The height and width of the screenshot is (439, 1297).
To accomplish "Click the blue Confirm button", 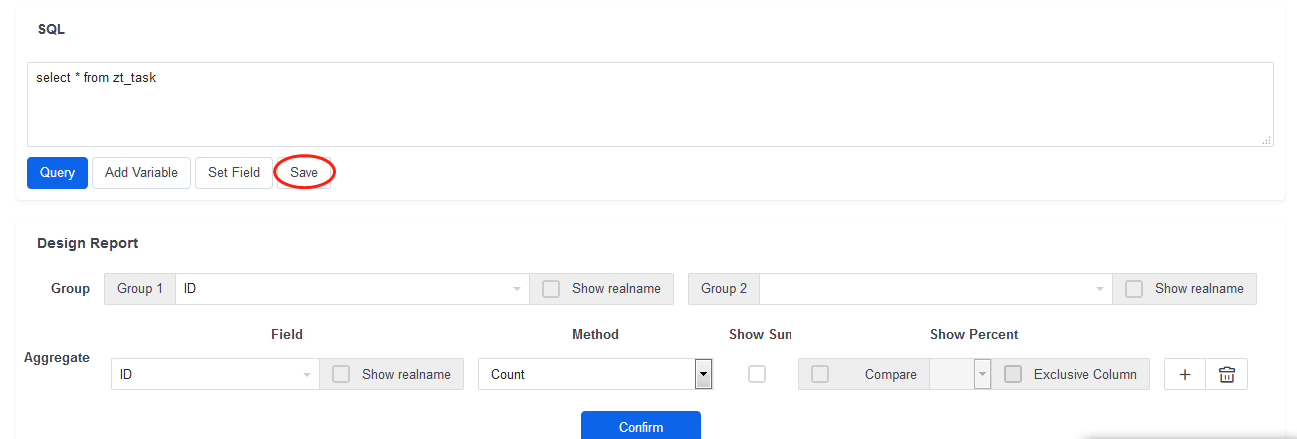I will [x=640, y=426].
